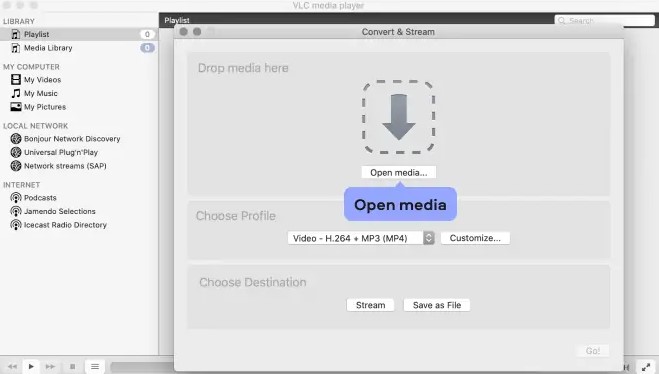Choose Save as File destination
This screenshot has height=374, width=659.
coord(437,305)
